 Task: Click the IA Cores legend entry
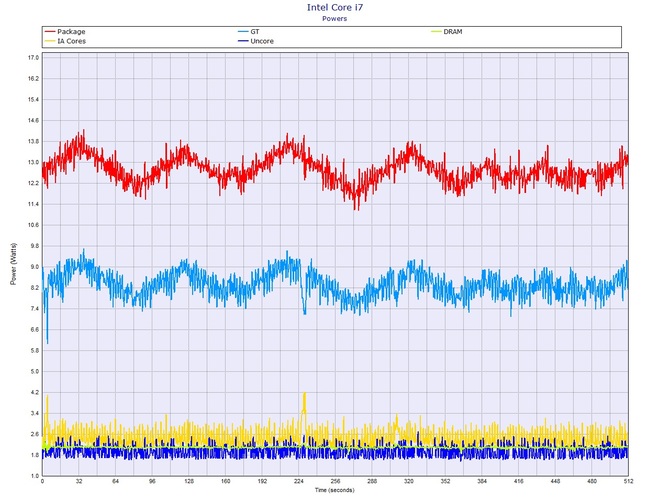point(65,41)
